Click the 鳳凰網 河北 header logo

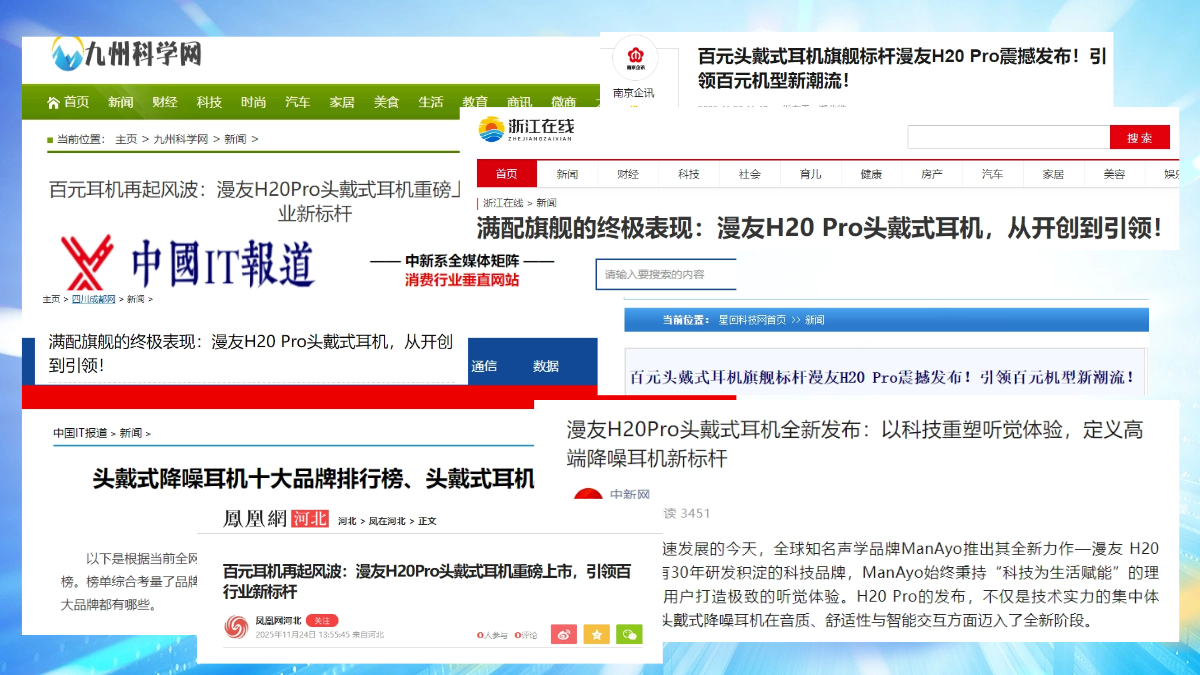[276, 519]
